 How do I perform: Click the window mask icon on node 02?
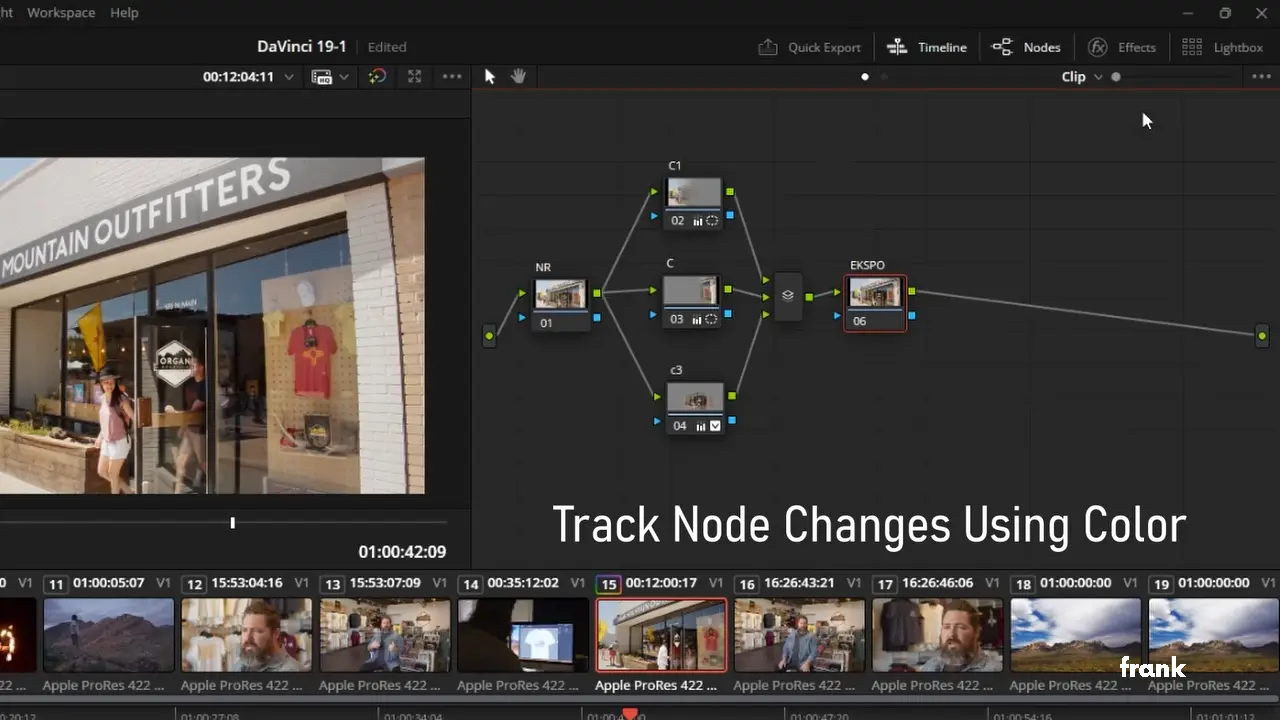click(x=712, y=221)
